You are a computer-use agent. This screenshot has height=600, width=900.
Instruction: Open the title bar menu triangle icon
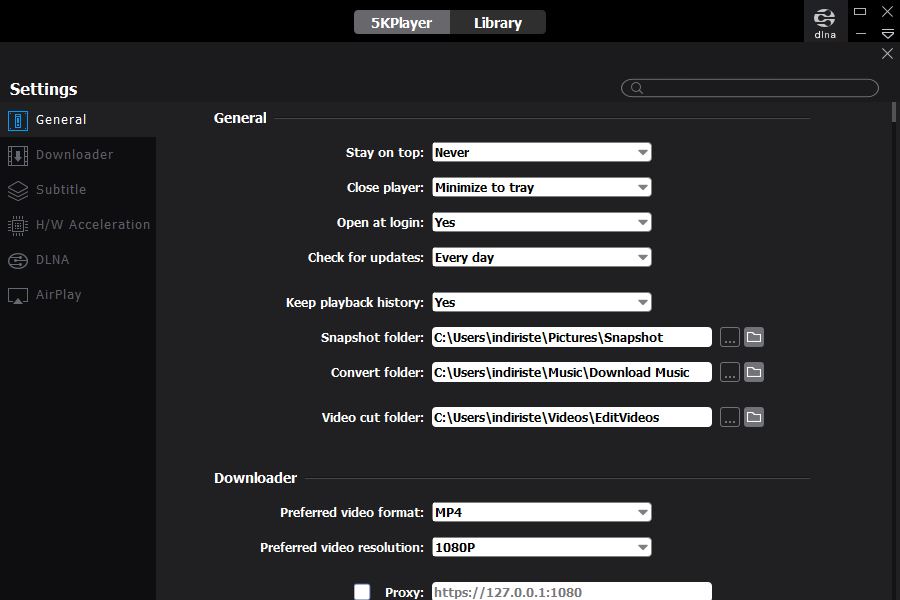click(887, 34)
